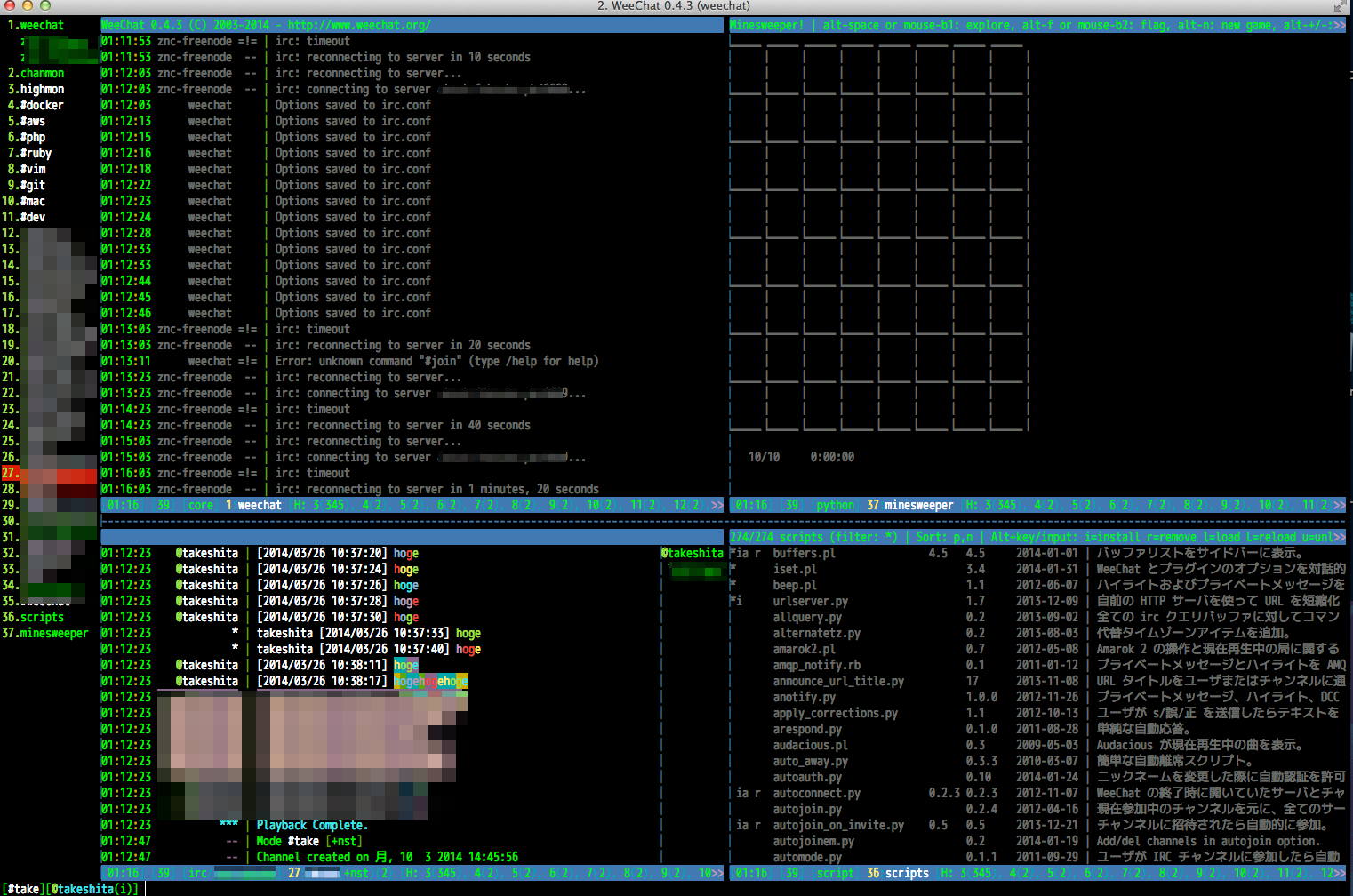Click the hotlist indicator "H: 3(345)" on weechat status bar
This screenshot has width=1353, height=896.
[318, 504]
